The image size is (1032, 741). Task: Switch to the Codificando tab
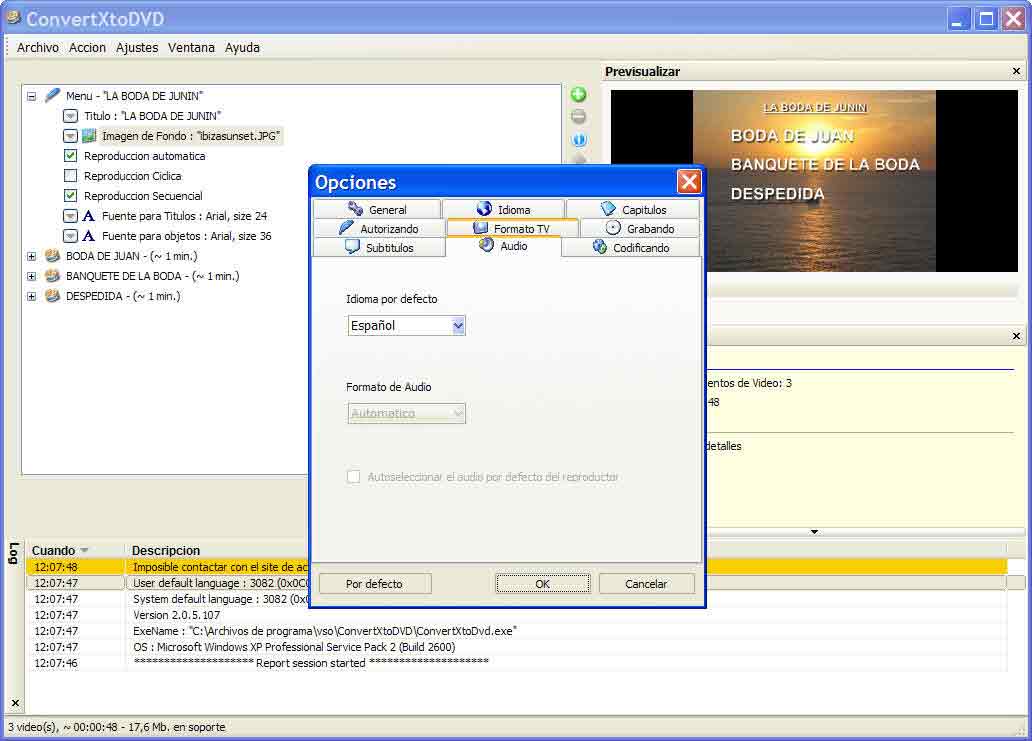click(631, 247)
